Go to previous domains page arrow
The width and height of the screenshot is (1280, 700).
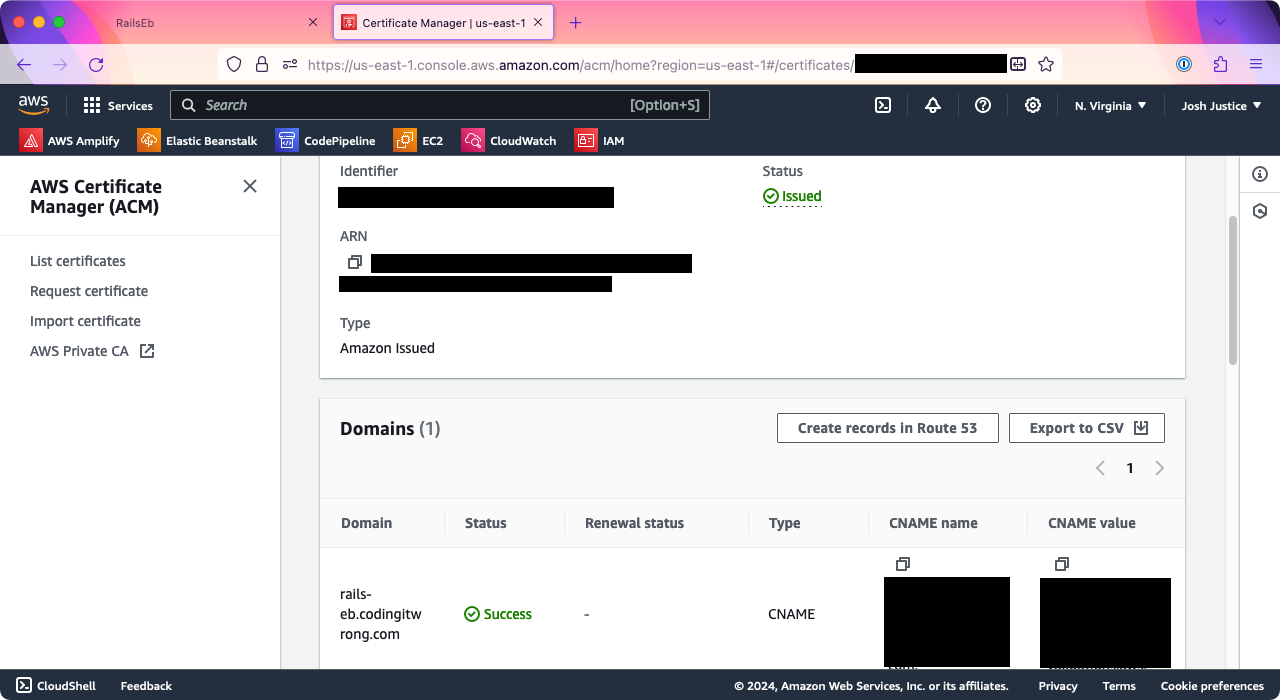coord(1100,468)
